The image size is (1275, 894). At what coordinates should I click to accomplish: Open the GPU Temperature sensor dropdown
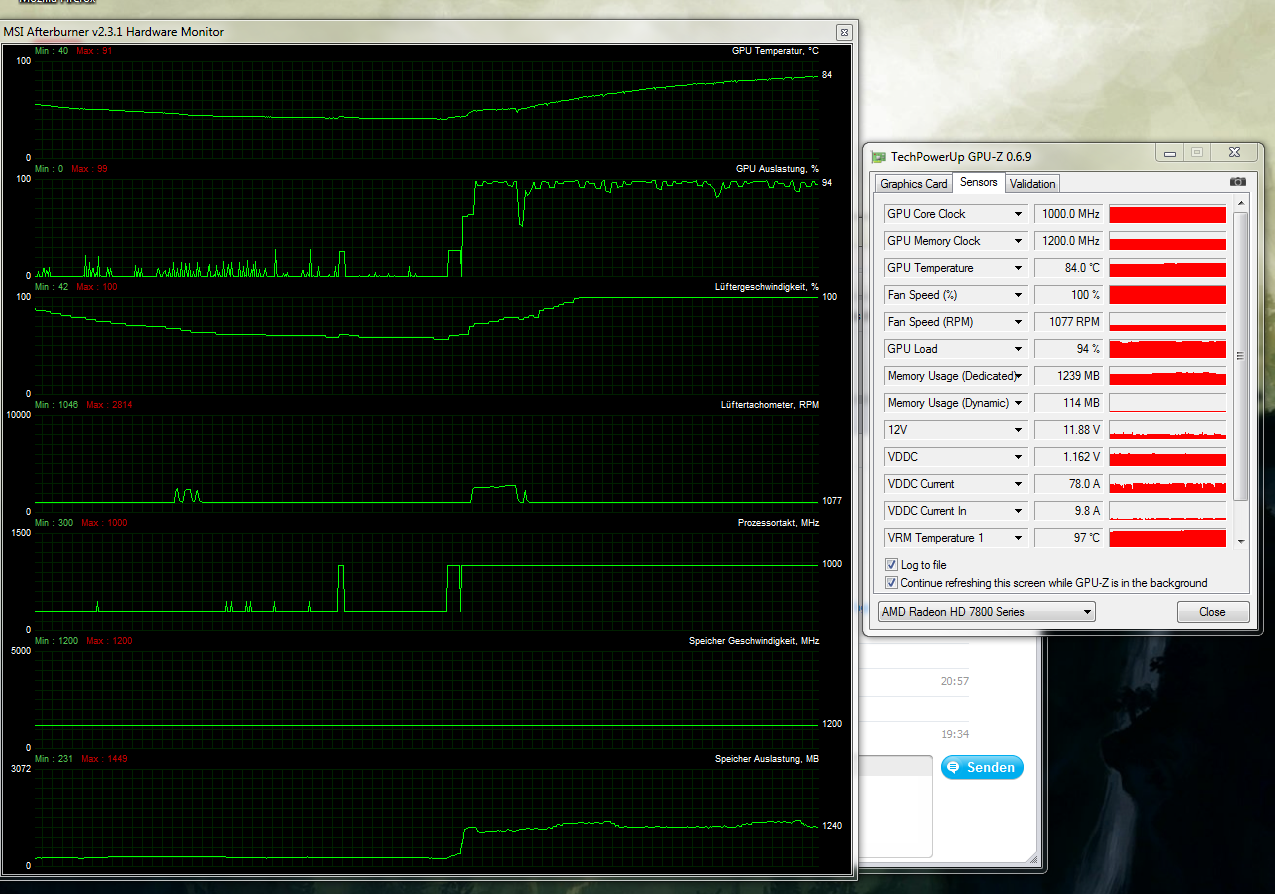(x=1018, y=268)
